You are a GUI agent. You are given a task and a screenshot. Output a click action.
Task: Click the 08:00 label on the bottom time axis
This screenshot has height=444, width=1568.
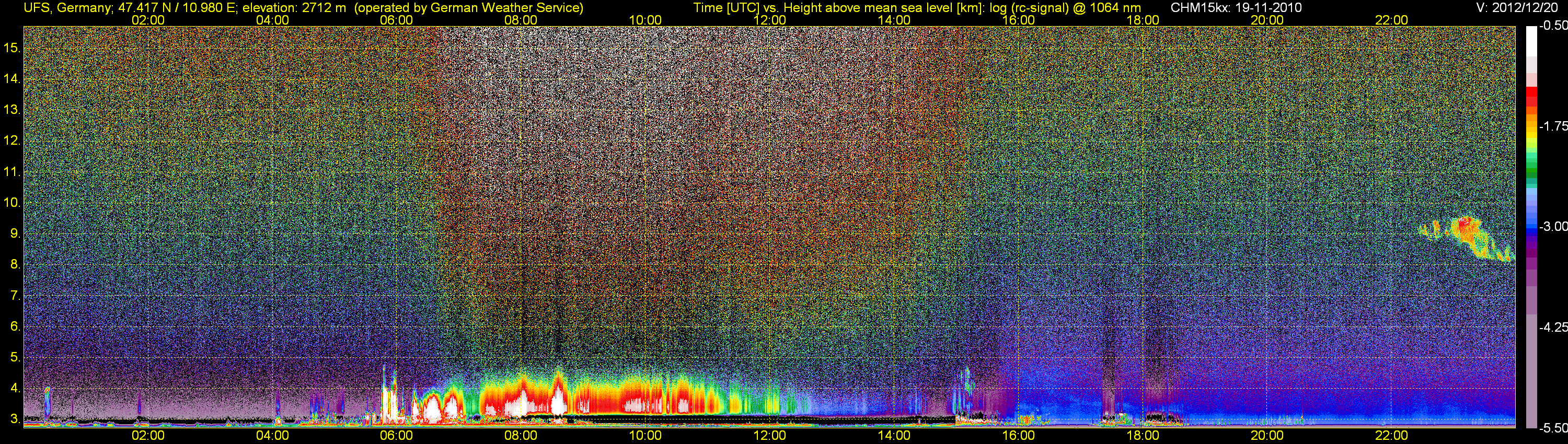521,436
